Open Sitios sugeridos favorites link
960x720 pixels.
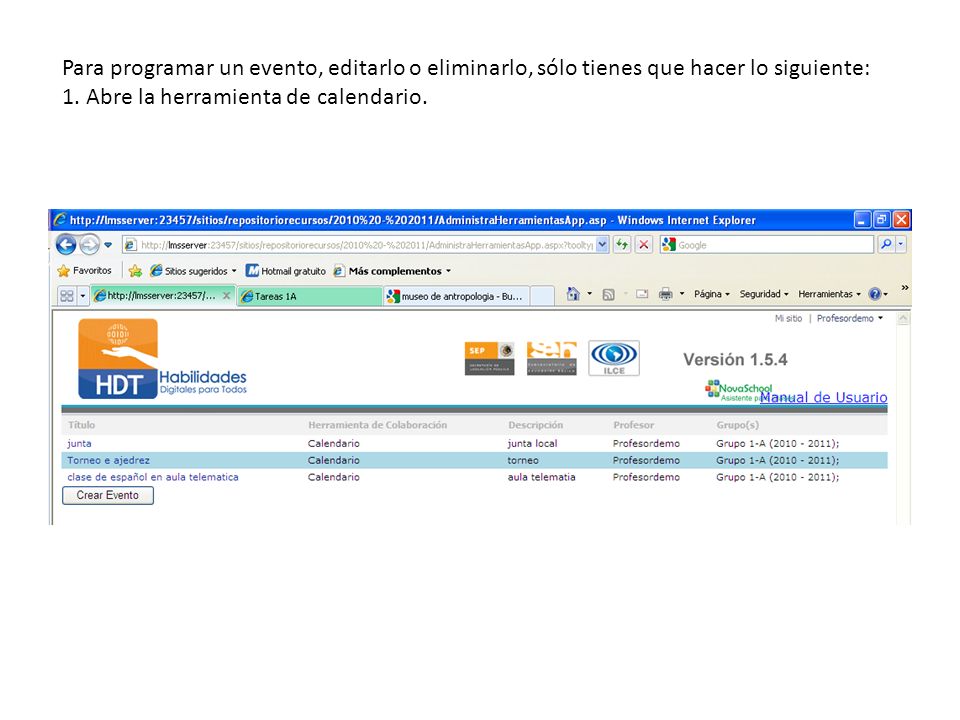(x=193, y=271)
